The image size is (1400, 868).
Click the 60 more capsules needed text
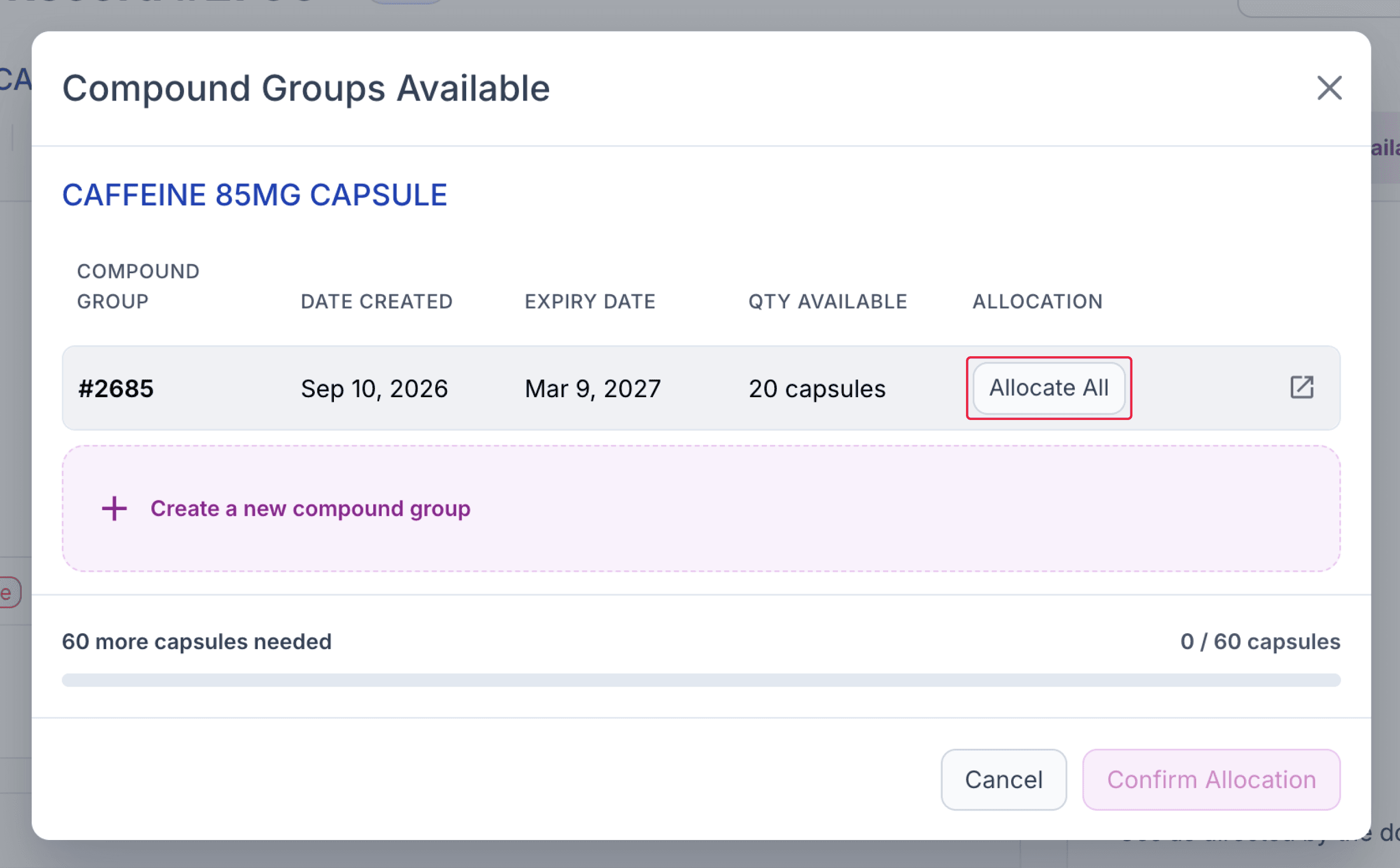197,641
